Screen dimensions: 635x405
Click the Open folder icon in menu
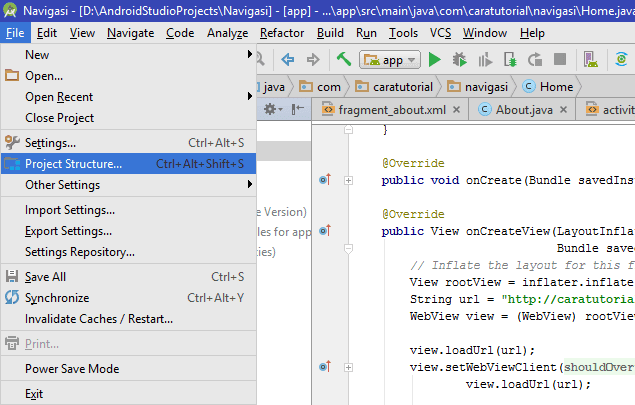pos(12,75)
